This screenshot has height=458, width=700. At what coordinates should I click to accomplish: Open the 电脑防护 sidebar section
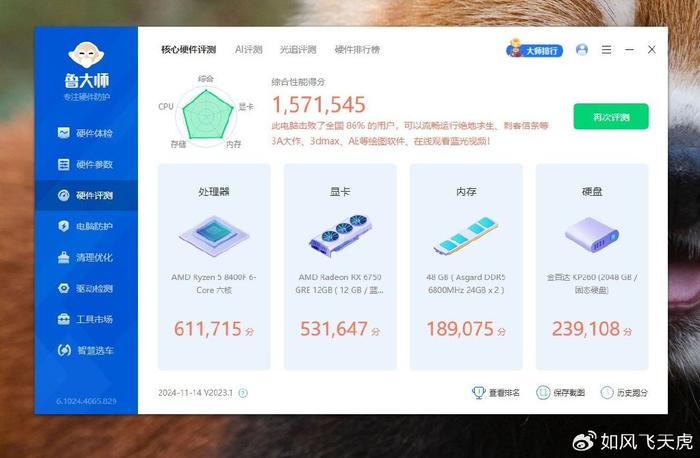(x=86, y=226)
